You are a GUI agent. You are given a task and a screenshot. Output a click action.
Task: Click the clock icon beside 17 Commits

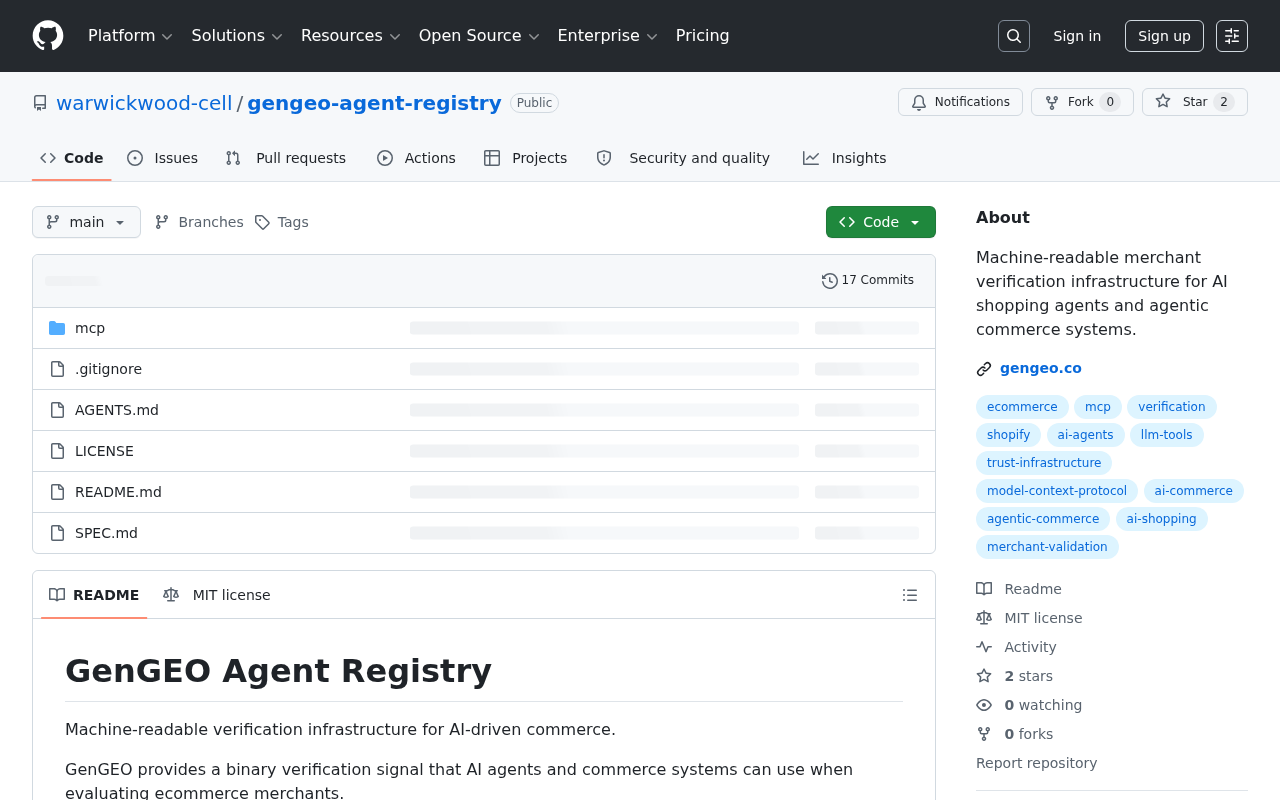coord(830,281)
